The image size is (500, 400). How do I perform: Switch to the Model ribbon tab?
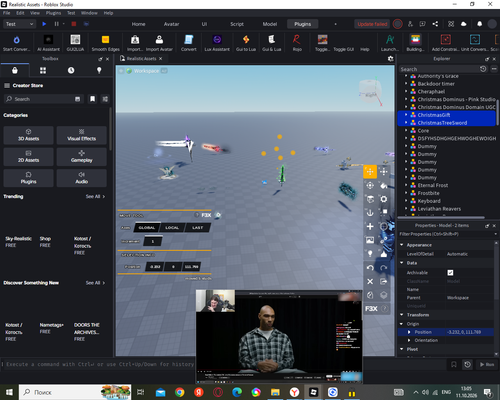[270, 24]
